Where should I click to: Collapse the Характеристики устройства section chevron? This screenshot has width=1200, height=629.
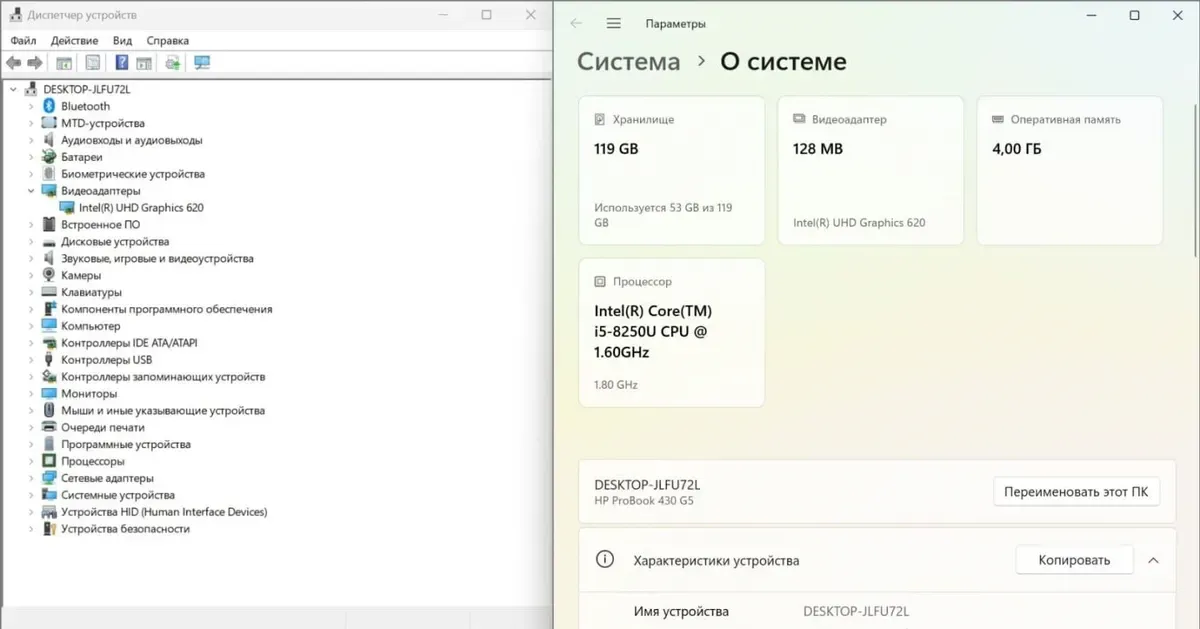tap(1153, 561)
